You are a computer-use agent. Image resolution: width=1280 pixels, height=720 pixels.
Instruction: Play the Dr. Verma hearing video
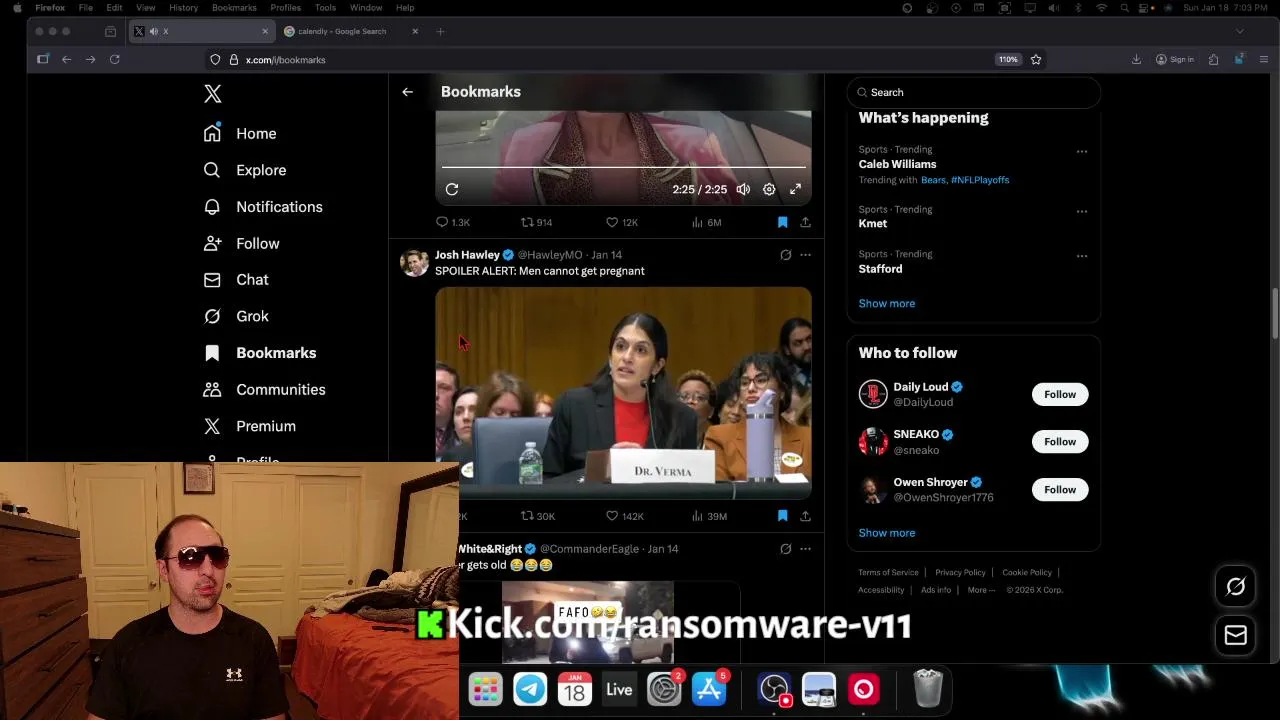click(623, 392)
